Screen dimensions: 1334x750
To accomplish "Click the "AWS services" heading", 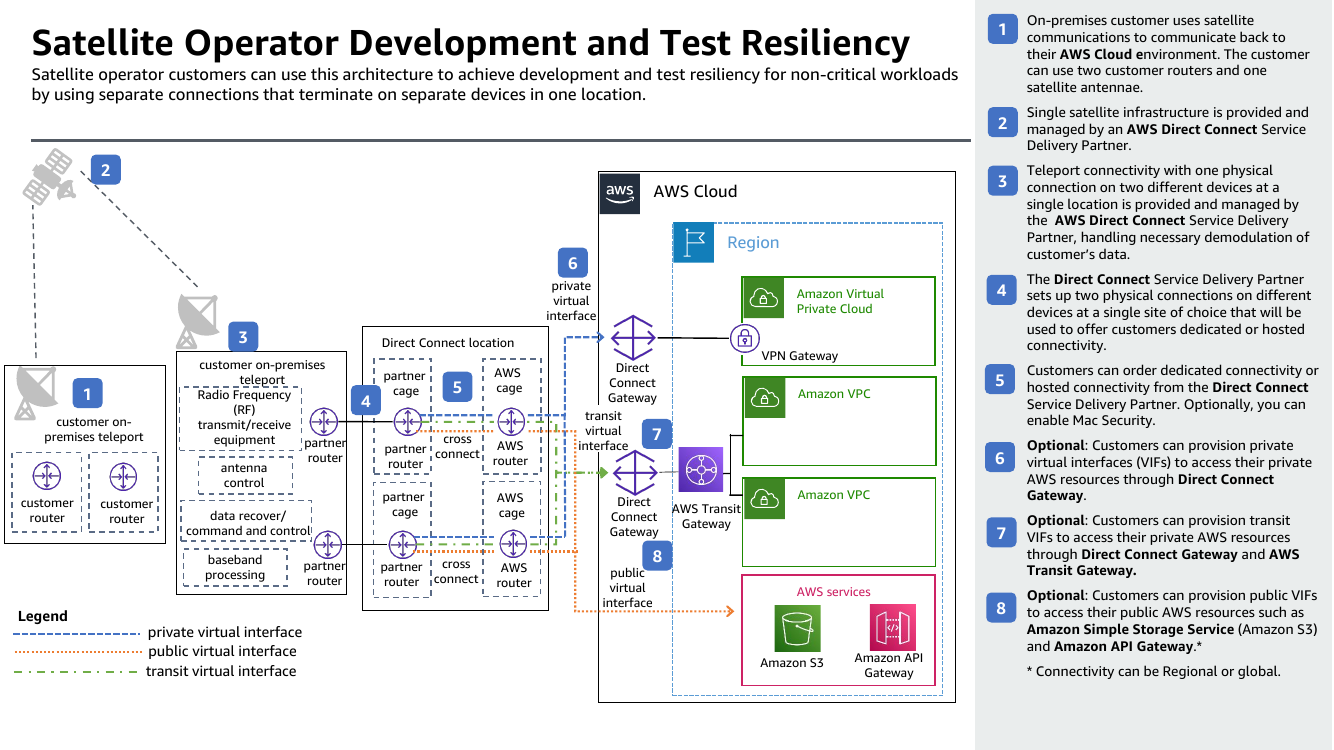I will tap(833, 592).
